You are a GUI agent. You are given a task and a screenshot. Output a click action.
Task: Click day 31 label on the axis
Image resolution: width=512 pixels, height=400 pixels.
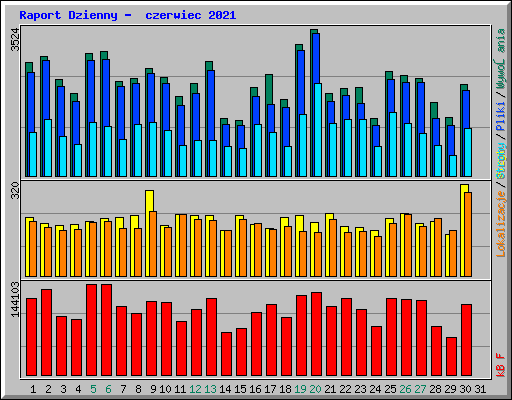click(480, 389)
